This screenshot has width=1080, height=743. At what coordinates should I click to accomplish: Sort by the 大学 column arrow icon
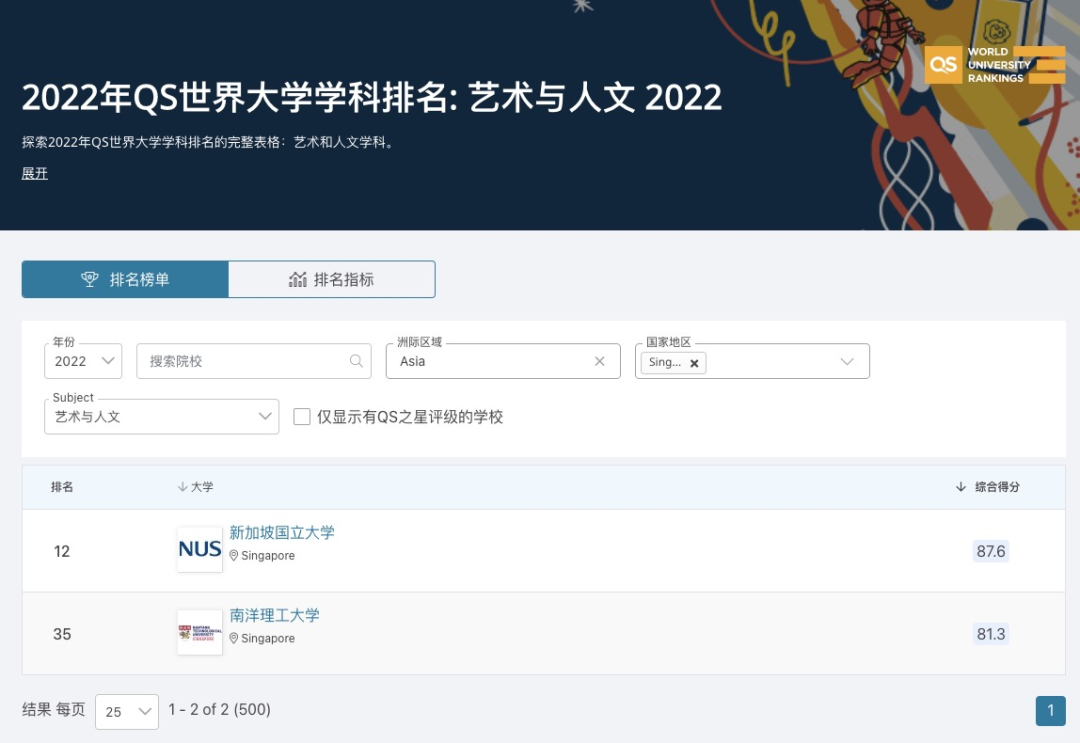(182, 487)
